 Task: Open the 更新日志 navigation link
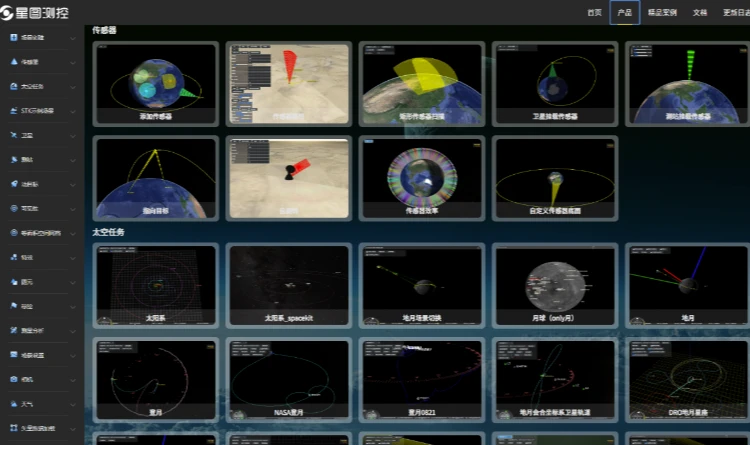735,13
